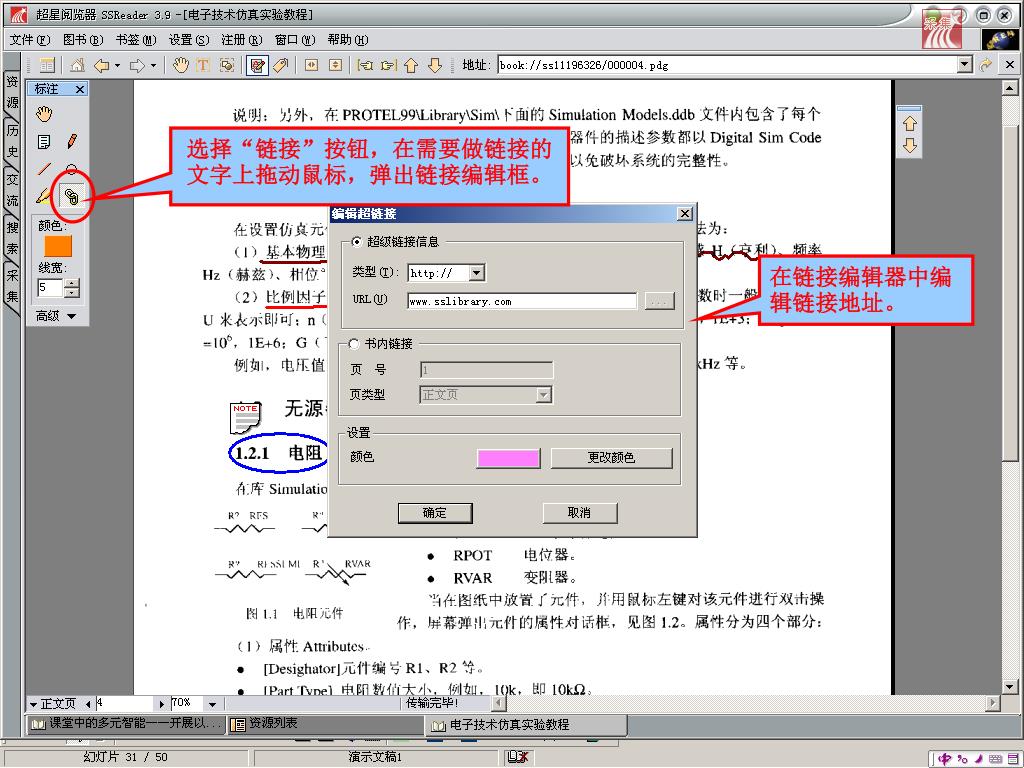Select the straight line annotation tool
This screenshot has width=1024, height=768.
(x=44, y=169)
